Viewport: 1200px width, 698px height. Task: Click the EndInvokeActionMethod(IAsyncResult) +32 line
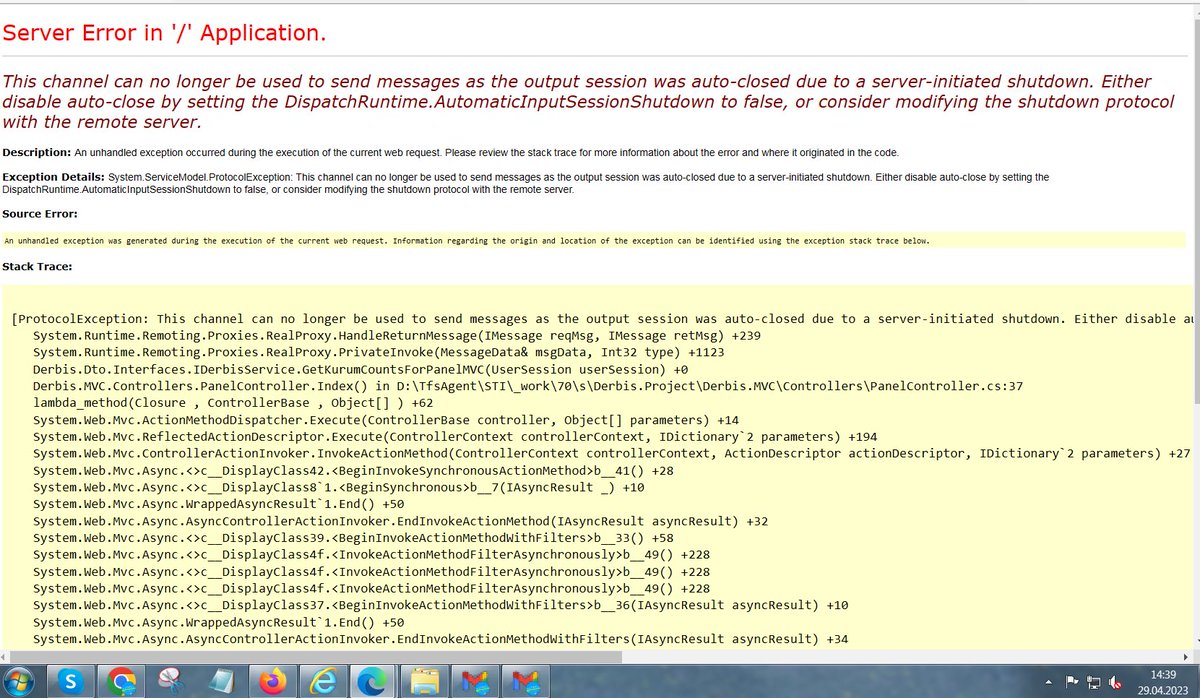point(400,521)
